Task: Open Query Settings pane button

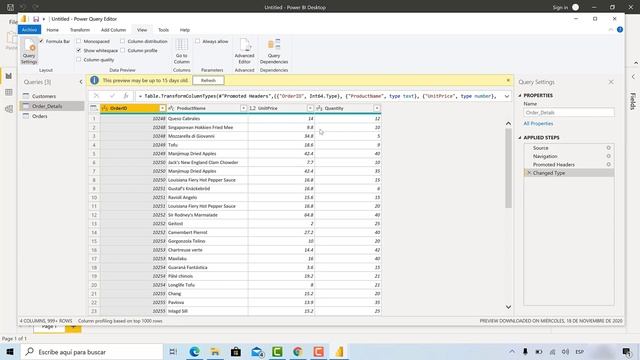Action: pos(29,51)
